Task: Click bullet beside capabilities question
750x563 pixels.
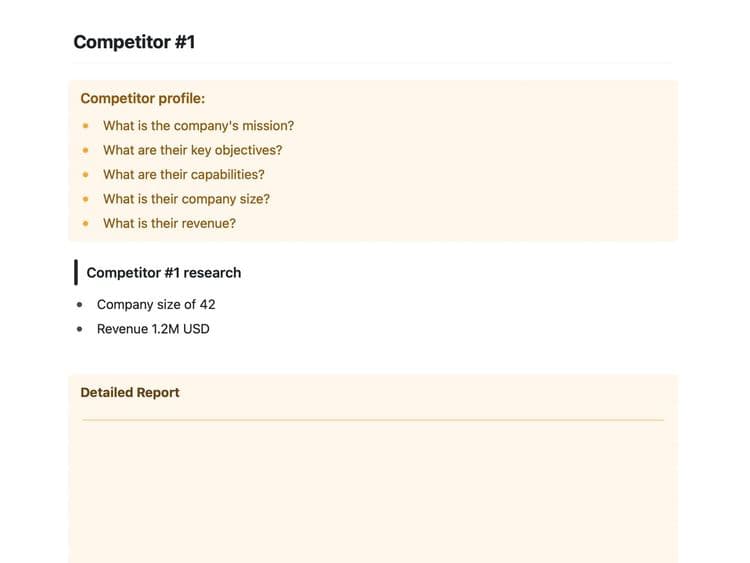Action: pos(86,175)
